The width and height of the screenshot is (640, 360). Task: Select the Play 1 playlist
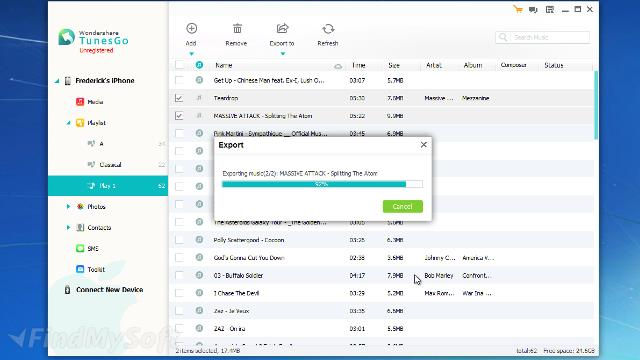tap(108, 186)
